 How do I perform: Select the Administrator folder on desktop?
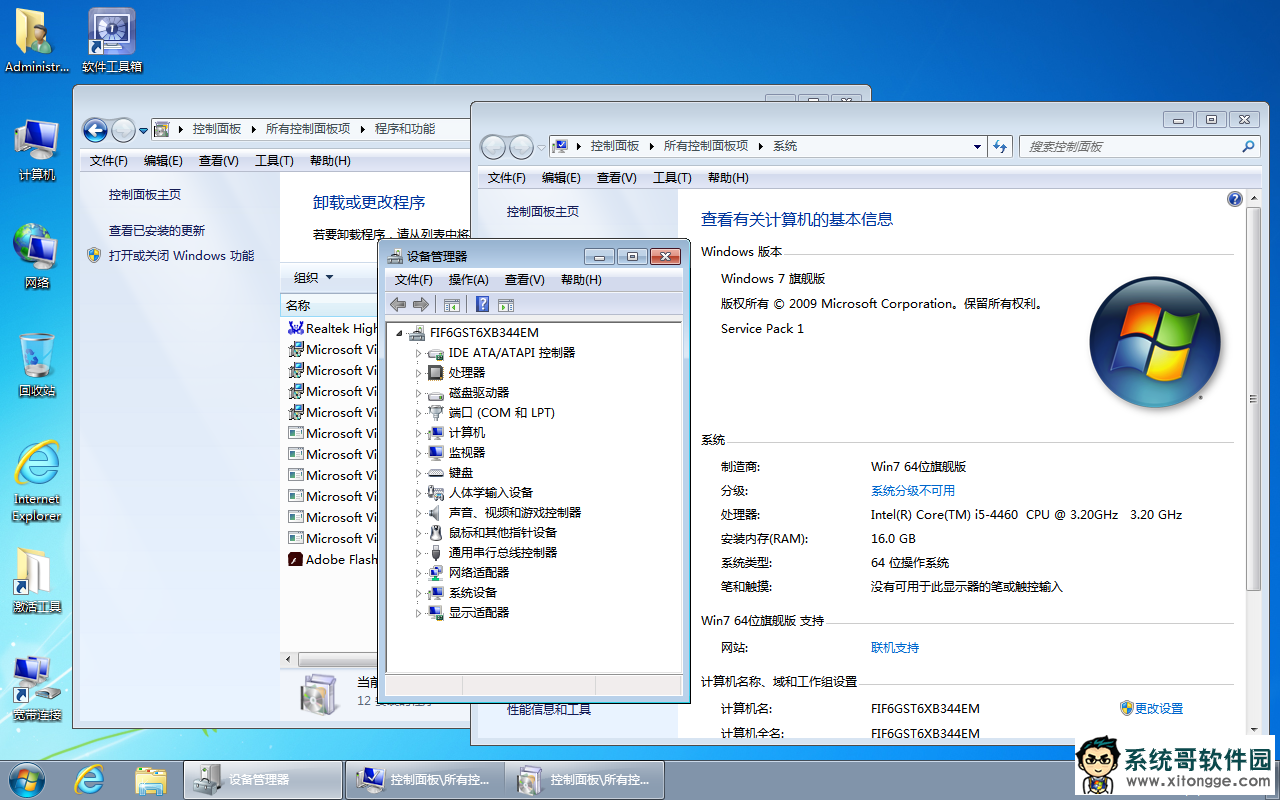[37, 40]
